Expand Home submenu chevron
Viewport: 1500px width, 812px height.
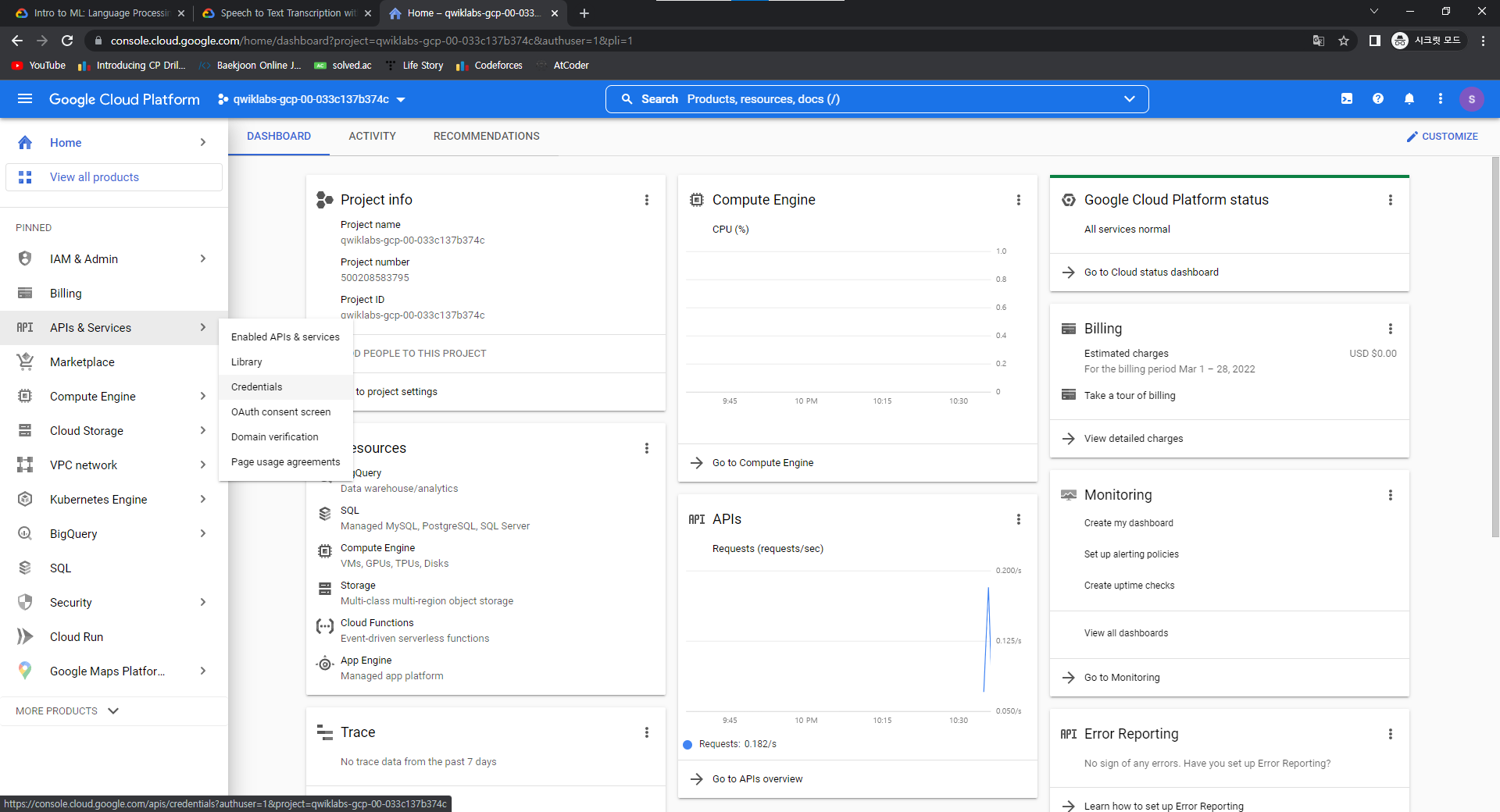203,142
